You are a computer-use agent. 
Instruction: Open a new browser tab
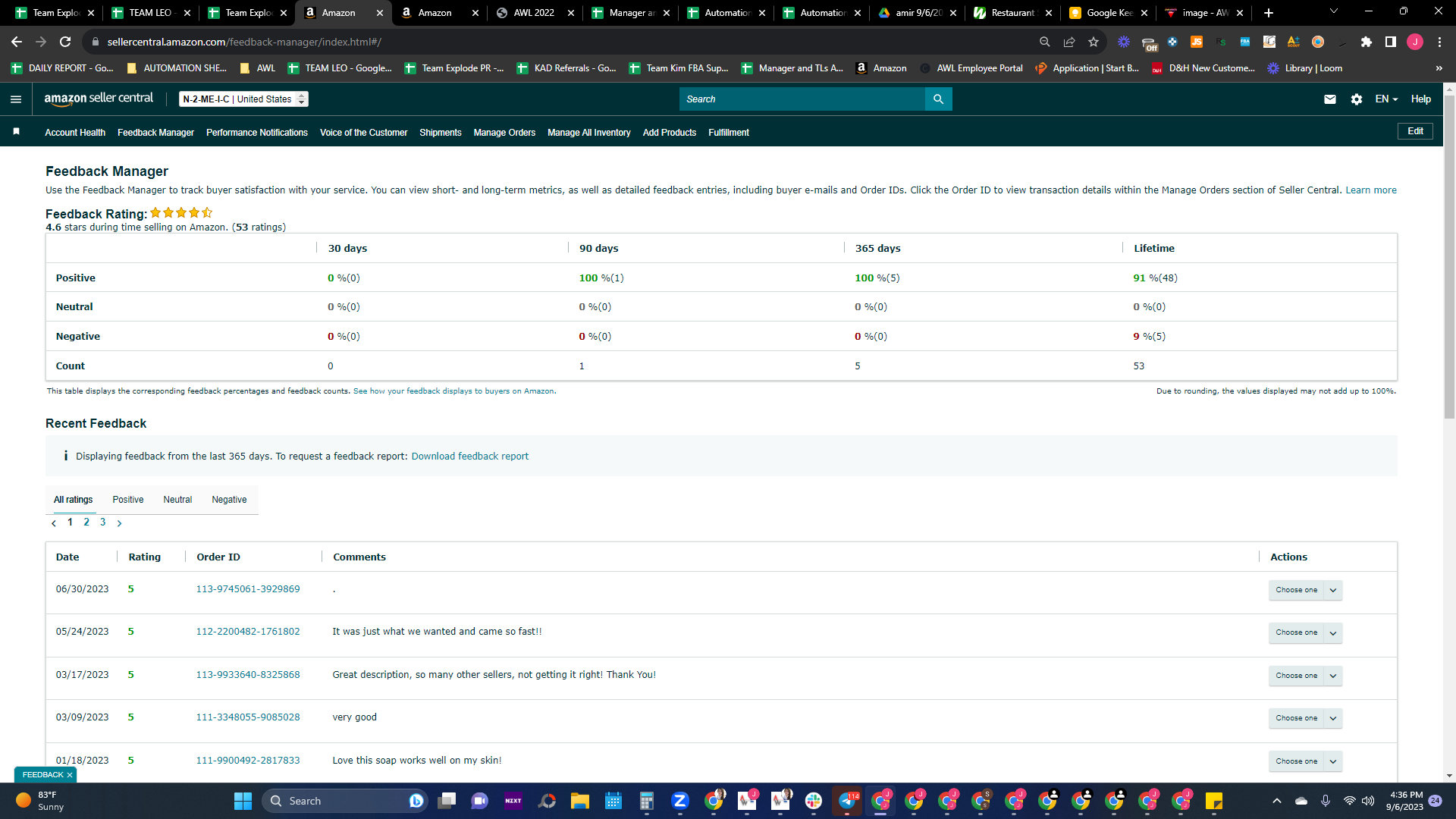(x=1269, y=13)
